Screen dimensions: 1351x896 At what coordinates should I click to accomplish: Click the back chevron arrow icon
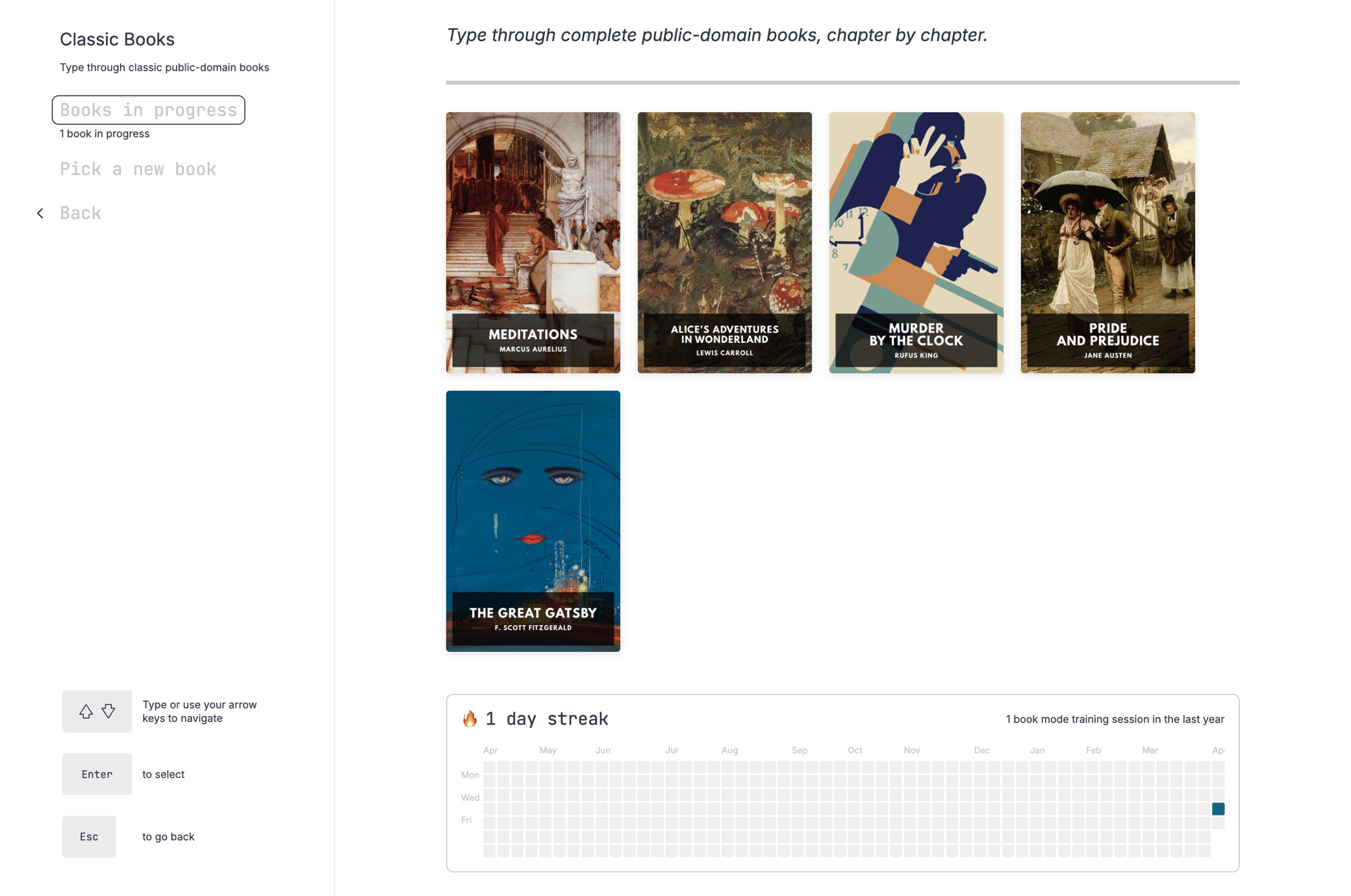[x=40, y=213]
